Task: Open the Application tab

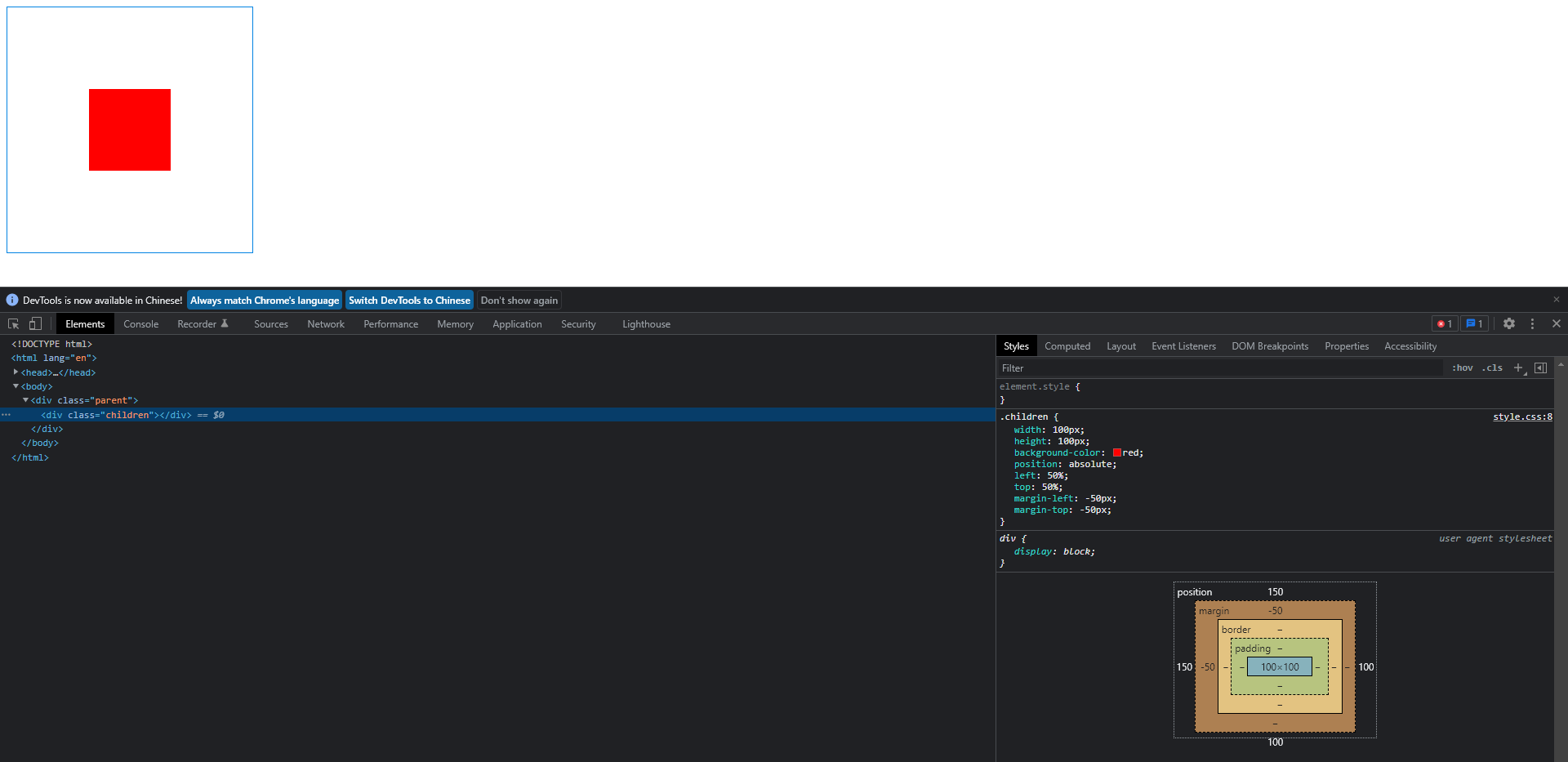Action: click(x=517, y=324)
